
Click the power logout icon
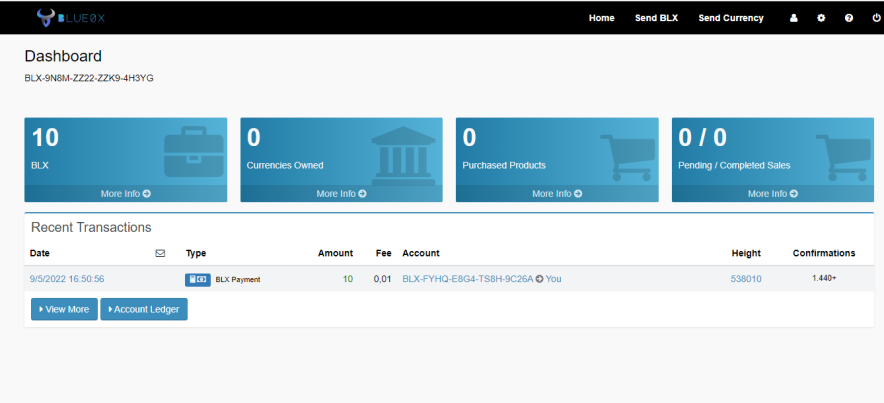tap(876, 18)
